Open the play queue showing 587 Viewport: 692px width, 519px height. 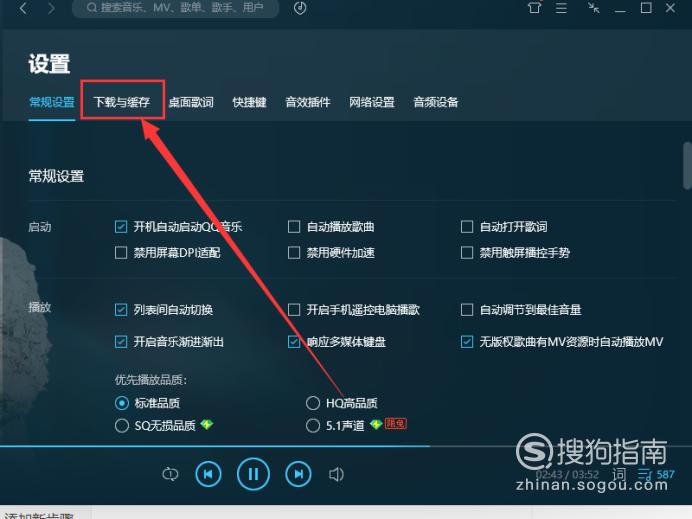click(656, 475)
